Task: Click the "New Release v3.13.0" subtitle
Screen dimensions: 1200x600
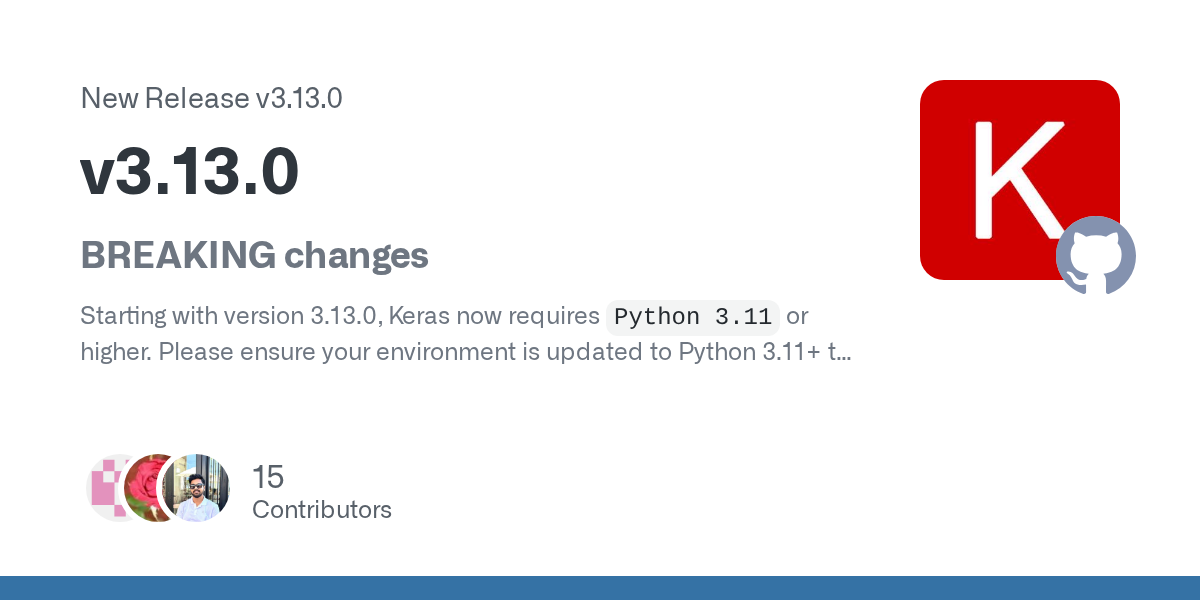Action: tap(211, 98)
